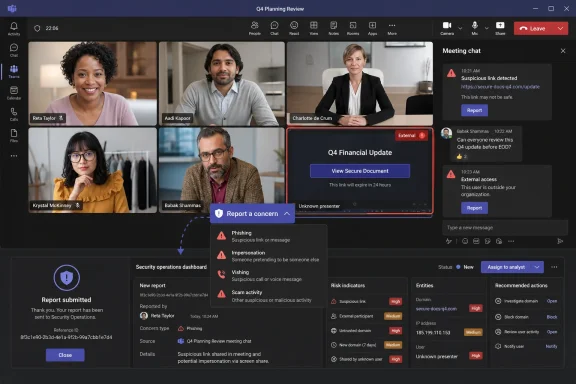Viewport: 576px width, 384px height.
Task: Send the chat message
Action: [560, 241]
